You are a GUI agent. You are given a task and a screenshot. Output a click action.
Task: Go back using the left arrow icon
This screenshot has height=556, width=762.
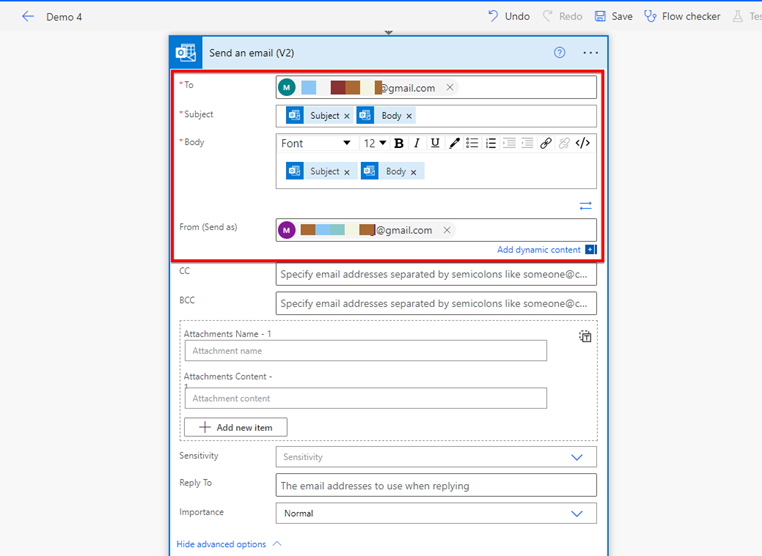[x=28, y=17]
